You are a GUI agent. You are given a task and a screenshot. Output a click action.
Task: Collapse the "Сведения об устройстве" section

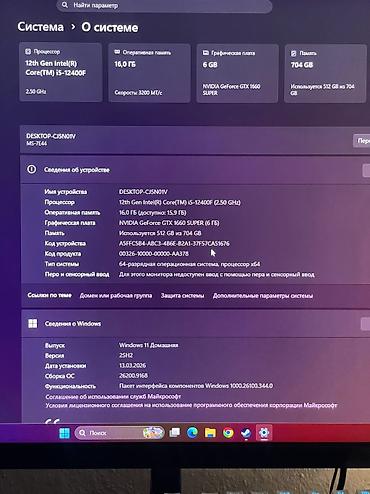click(x=195, y=169)
